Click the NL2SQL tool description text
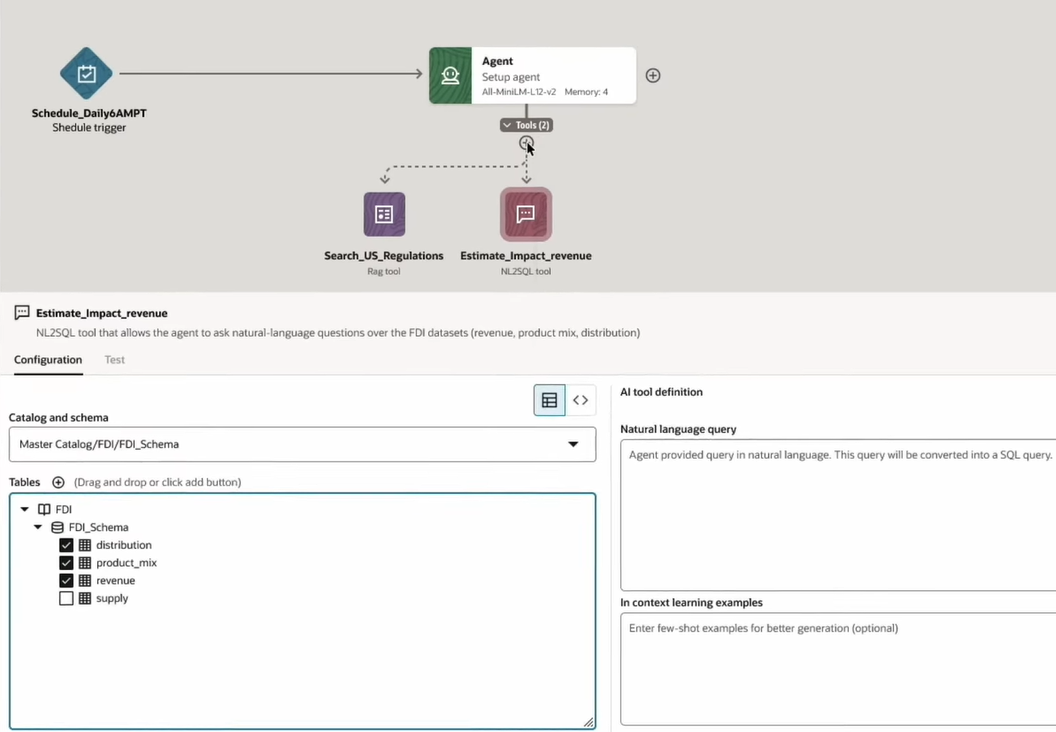 point(338,333)
